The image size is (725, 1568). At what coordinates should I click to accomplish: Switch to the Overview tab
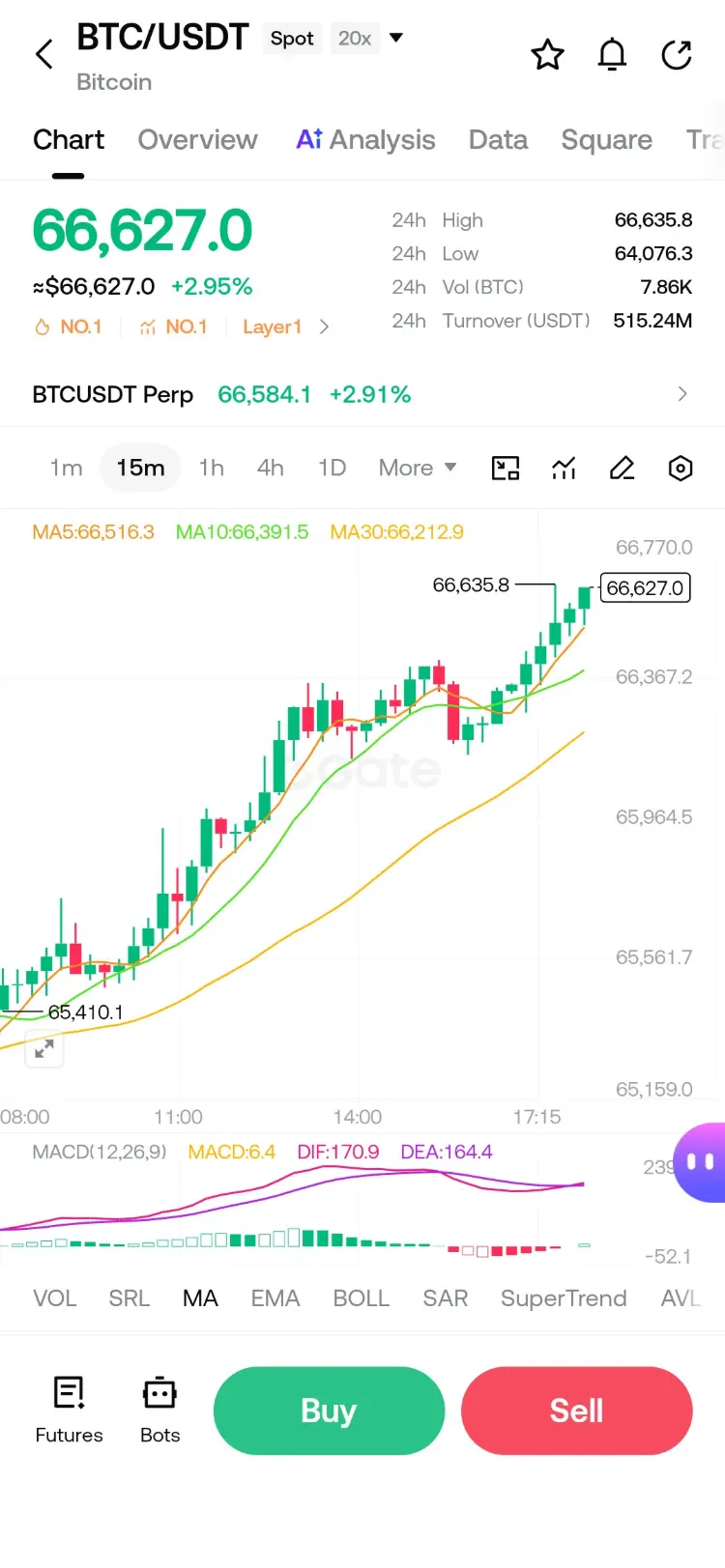[197, 140]
